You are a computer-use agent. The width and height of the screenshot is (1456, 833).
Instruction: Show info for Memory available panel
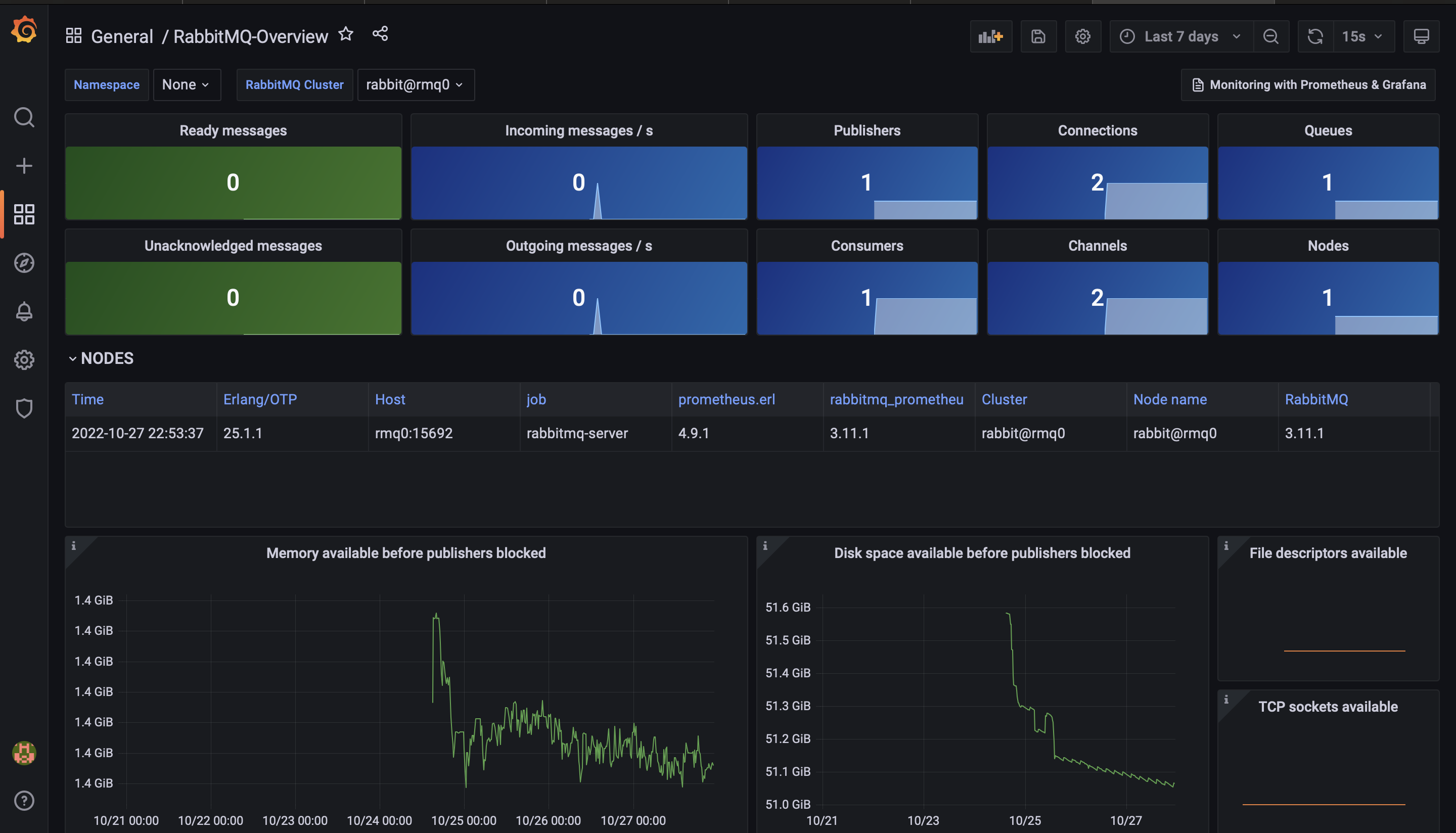click(74, 546)
